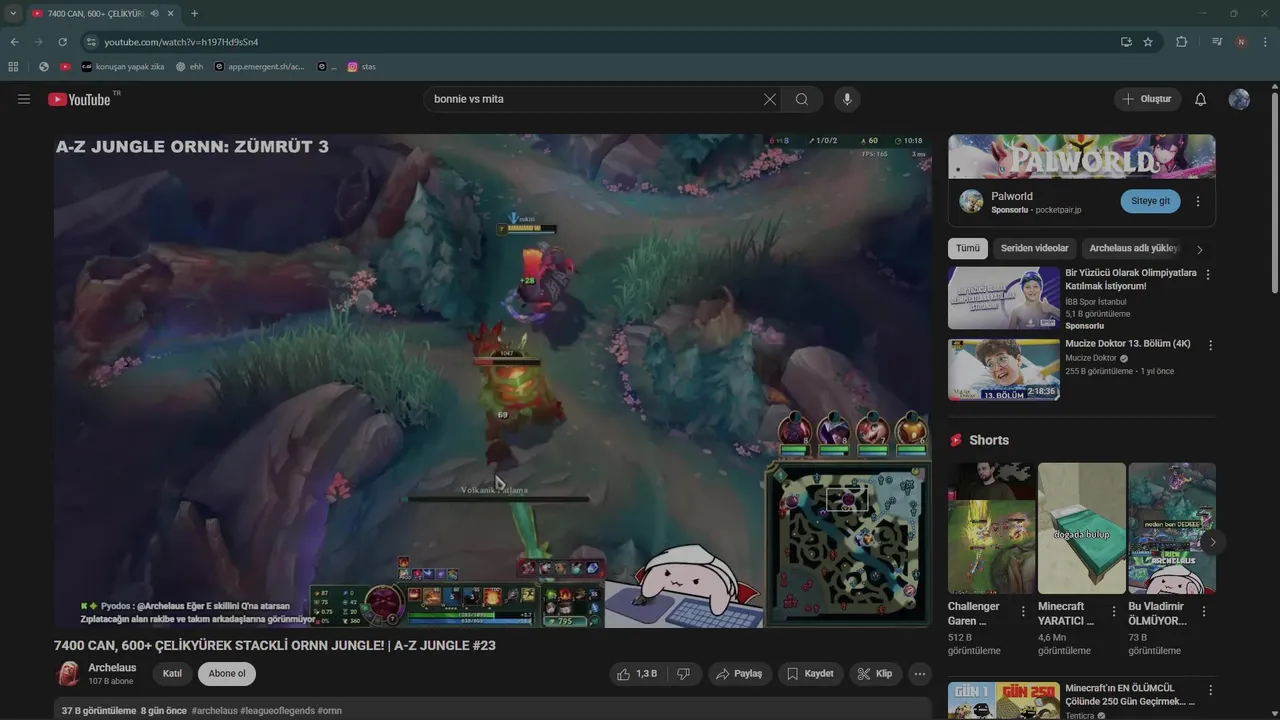Screen dimensions: 1280x720
Task: Open the Chrome extensions puzzle icon
Action: click(1181, 42)
